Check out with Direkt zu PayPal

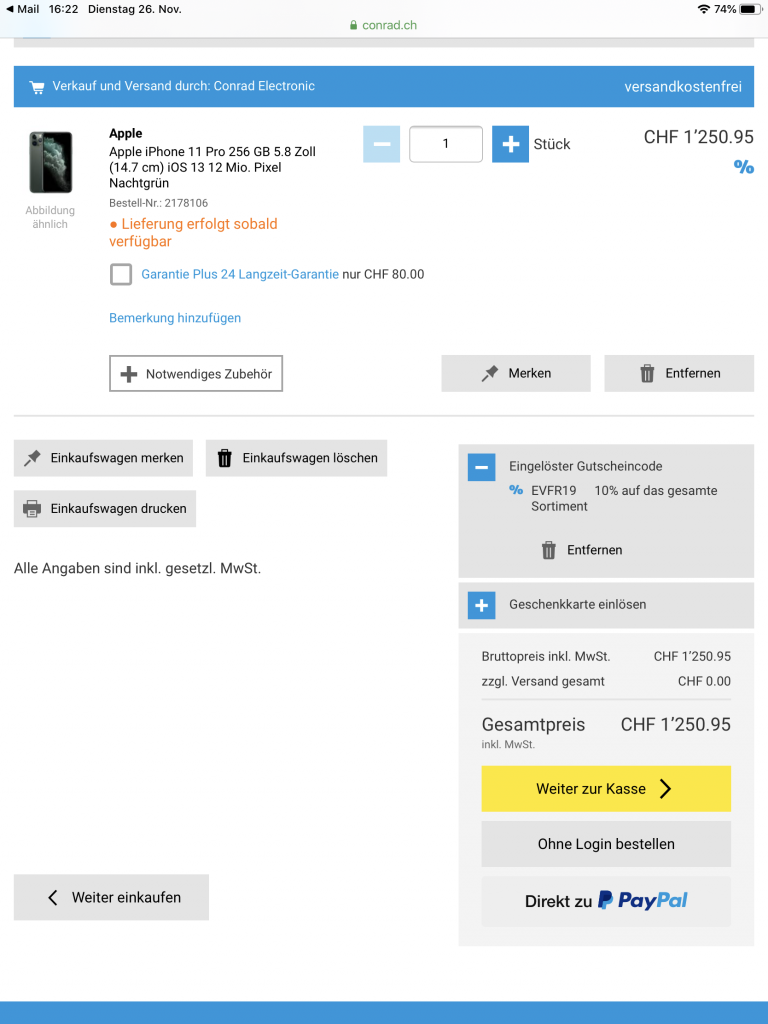pyautogui.click(x=606, y=901)
